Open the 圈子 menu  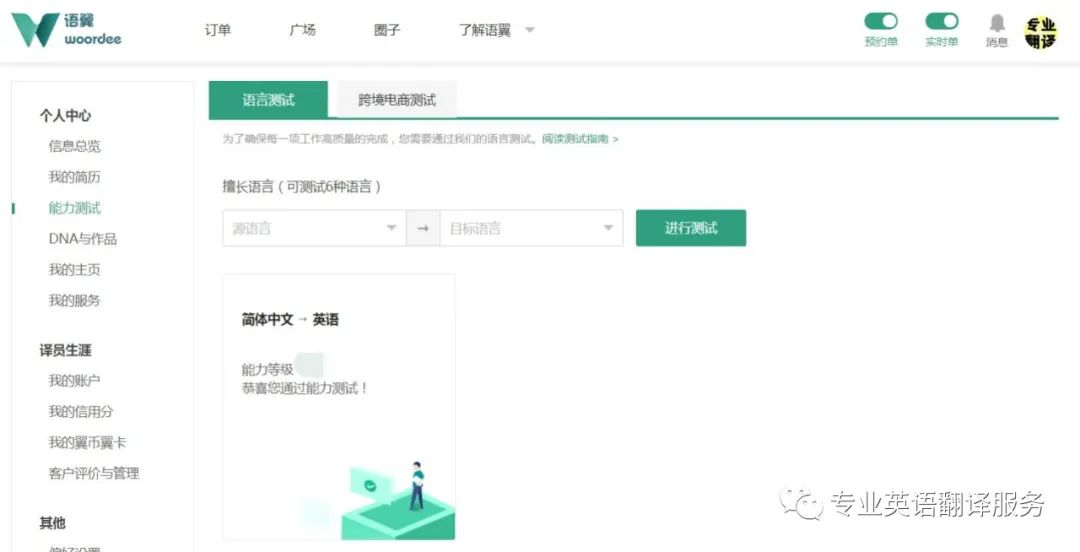click(x=386, y=30)
